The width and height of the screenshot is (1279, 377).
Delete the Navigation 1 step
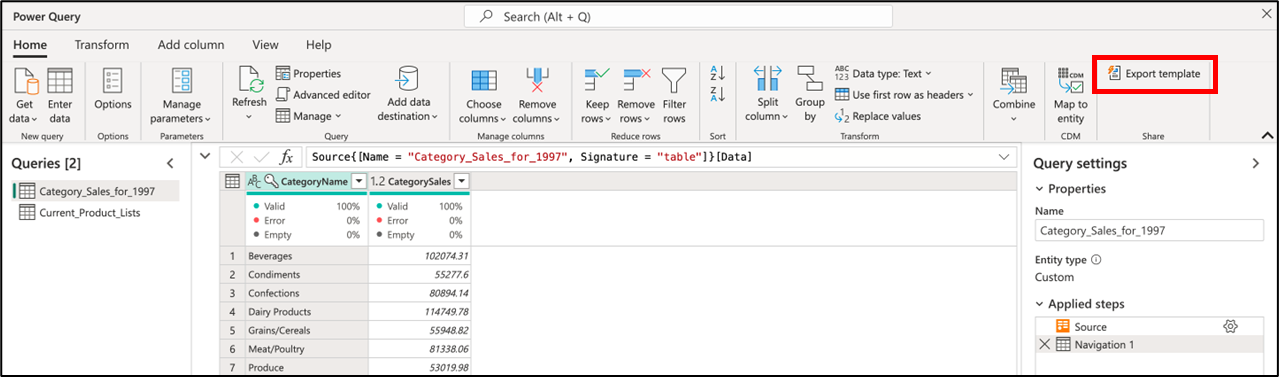coord(1044,344)
